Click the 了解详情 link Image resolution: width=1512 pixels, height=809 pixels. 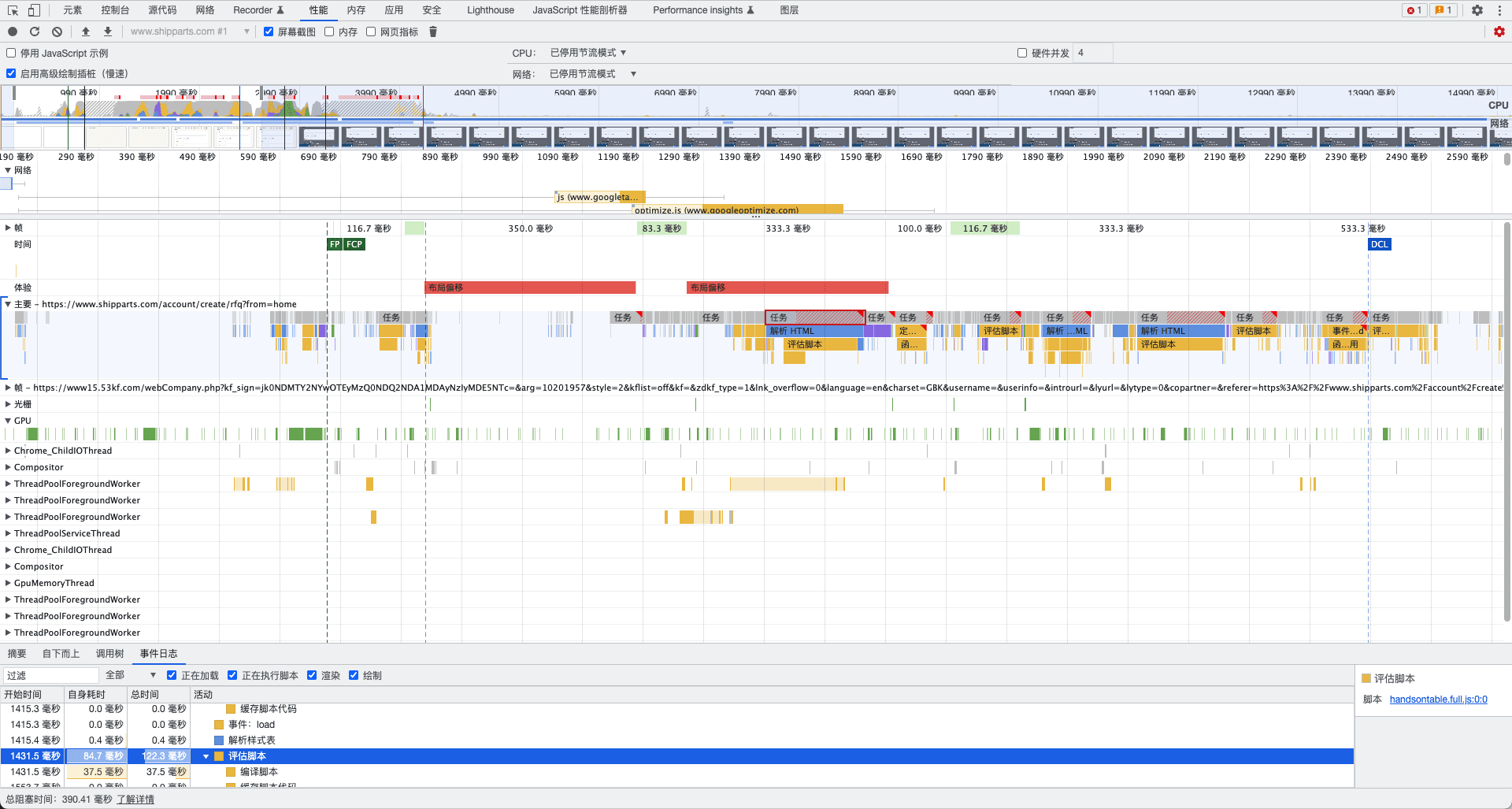(x=135, y=800)
